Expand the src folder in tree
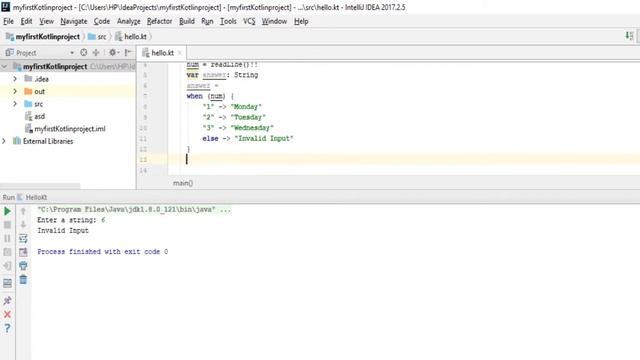Image resolution: width=640 pixels, height=360 pixels. click(15, 104)
